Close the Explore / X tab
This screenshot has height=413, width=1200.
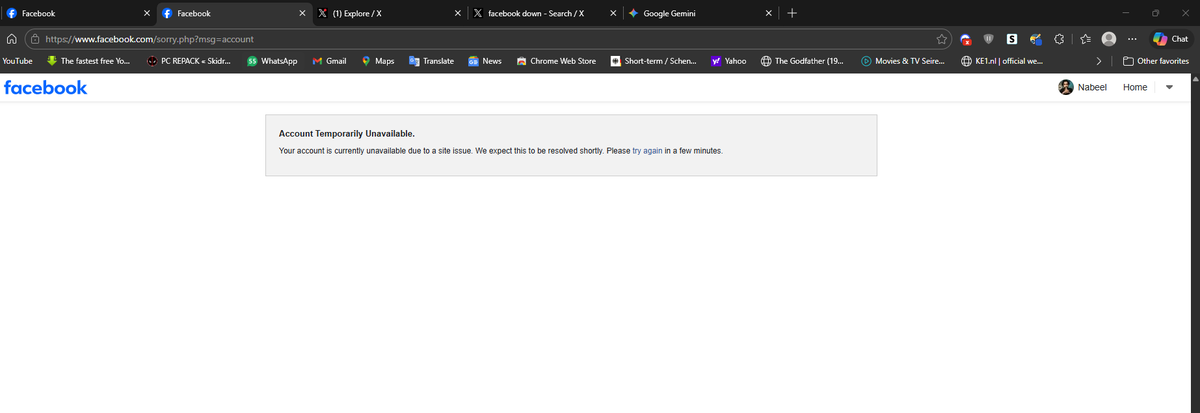click(x=457, y=14)
